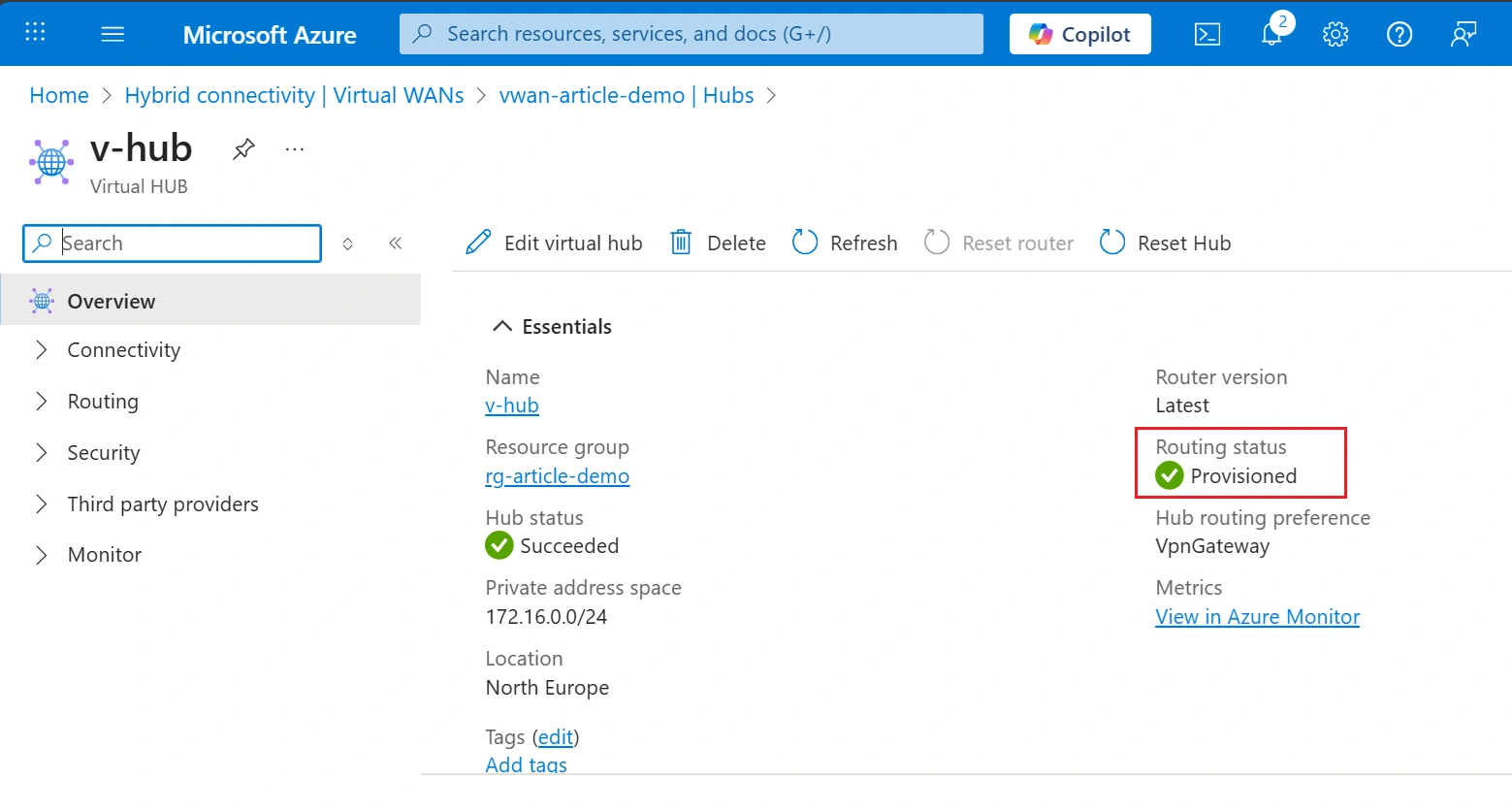The width and height of the screenshot is (1512, 812).
Task: Click the private address space 172.16.0.0/24
Action: (546, 617)
